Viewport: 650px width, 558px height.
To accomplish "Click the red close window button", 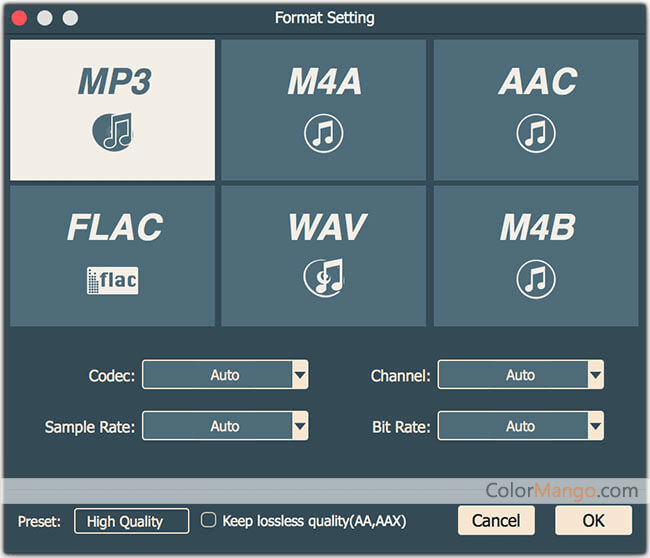I will [19, 18].
